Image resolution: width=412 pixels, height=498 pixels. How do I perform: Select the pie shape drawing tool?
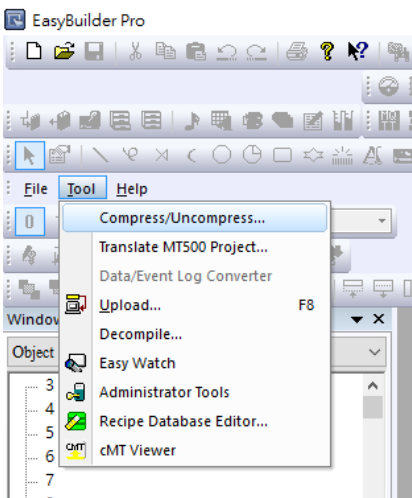pyautogui.click(x=252, y=155)
